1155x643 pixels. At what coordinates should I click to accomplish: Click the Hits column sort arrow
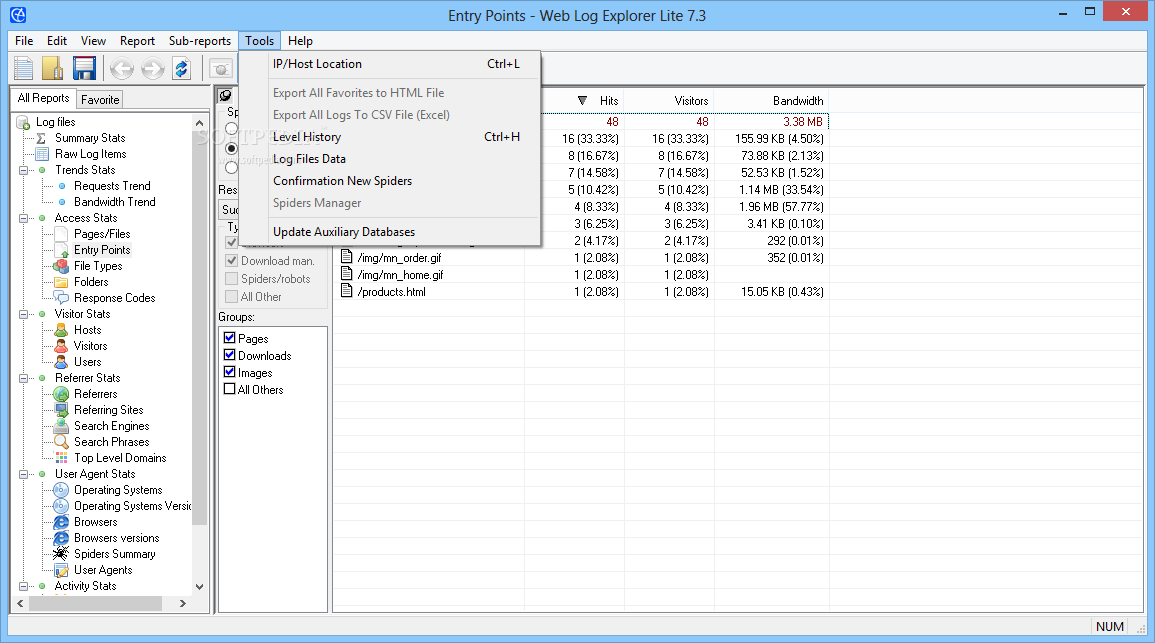click(x=582, y=101)
